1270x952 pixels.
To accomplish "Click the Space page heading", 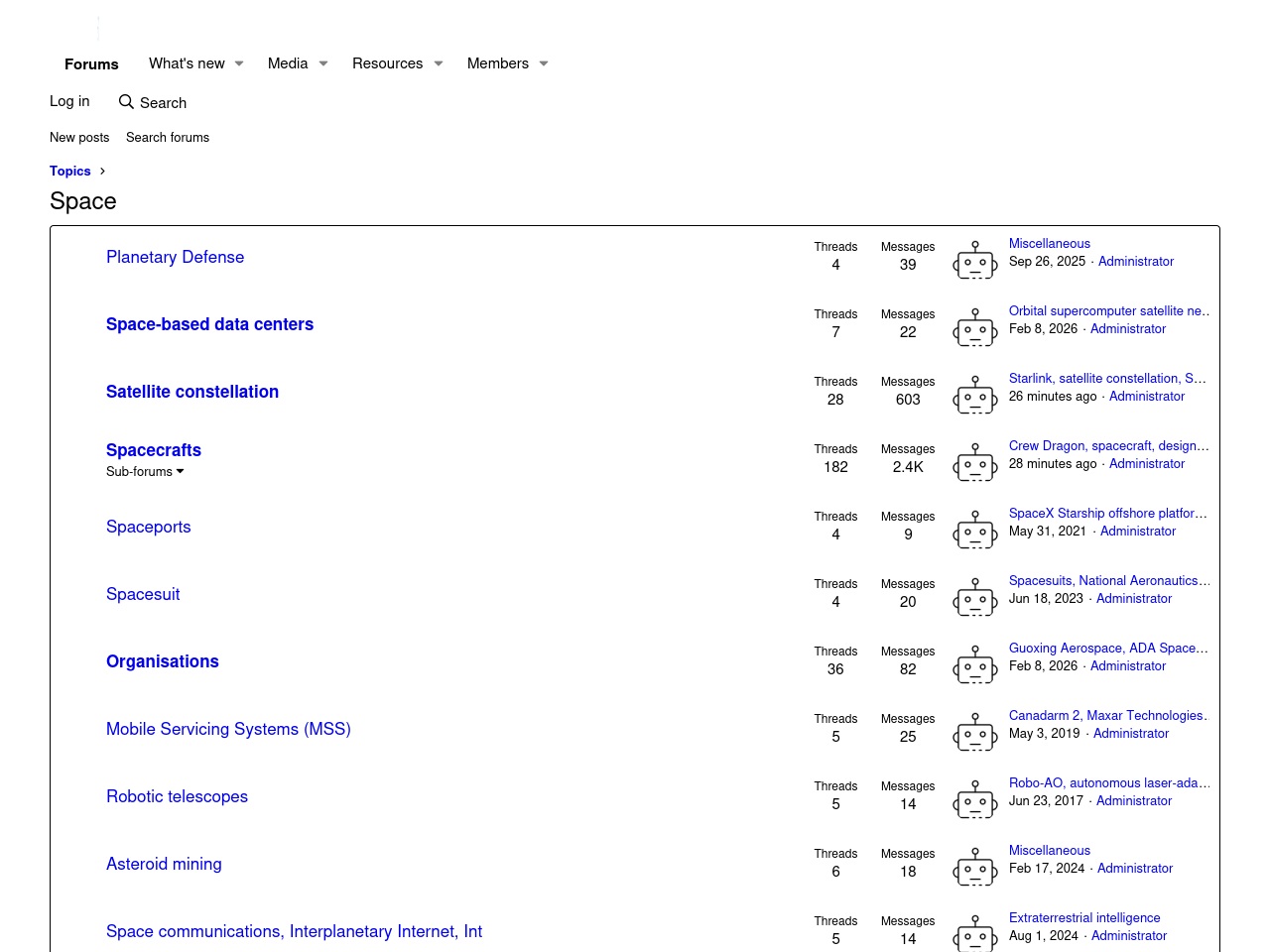I will [x=83, y=201].
